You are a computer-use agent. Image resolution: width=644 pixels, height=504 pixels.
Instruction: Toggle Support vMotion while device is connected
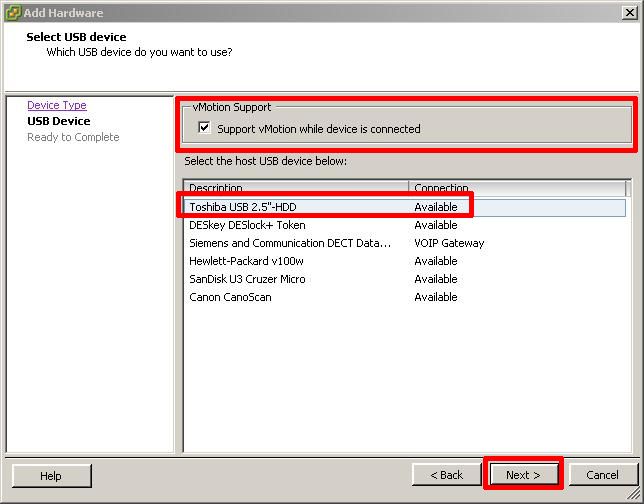point(204,128)
